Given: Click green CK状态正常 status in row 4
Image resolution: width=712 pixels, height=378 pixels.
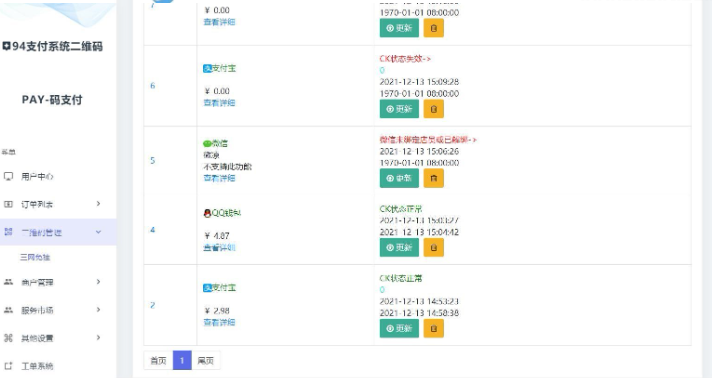Looking at the screenshot, I should point(401,209).
